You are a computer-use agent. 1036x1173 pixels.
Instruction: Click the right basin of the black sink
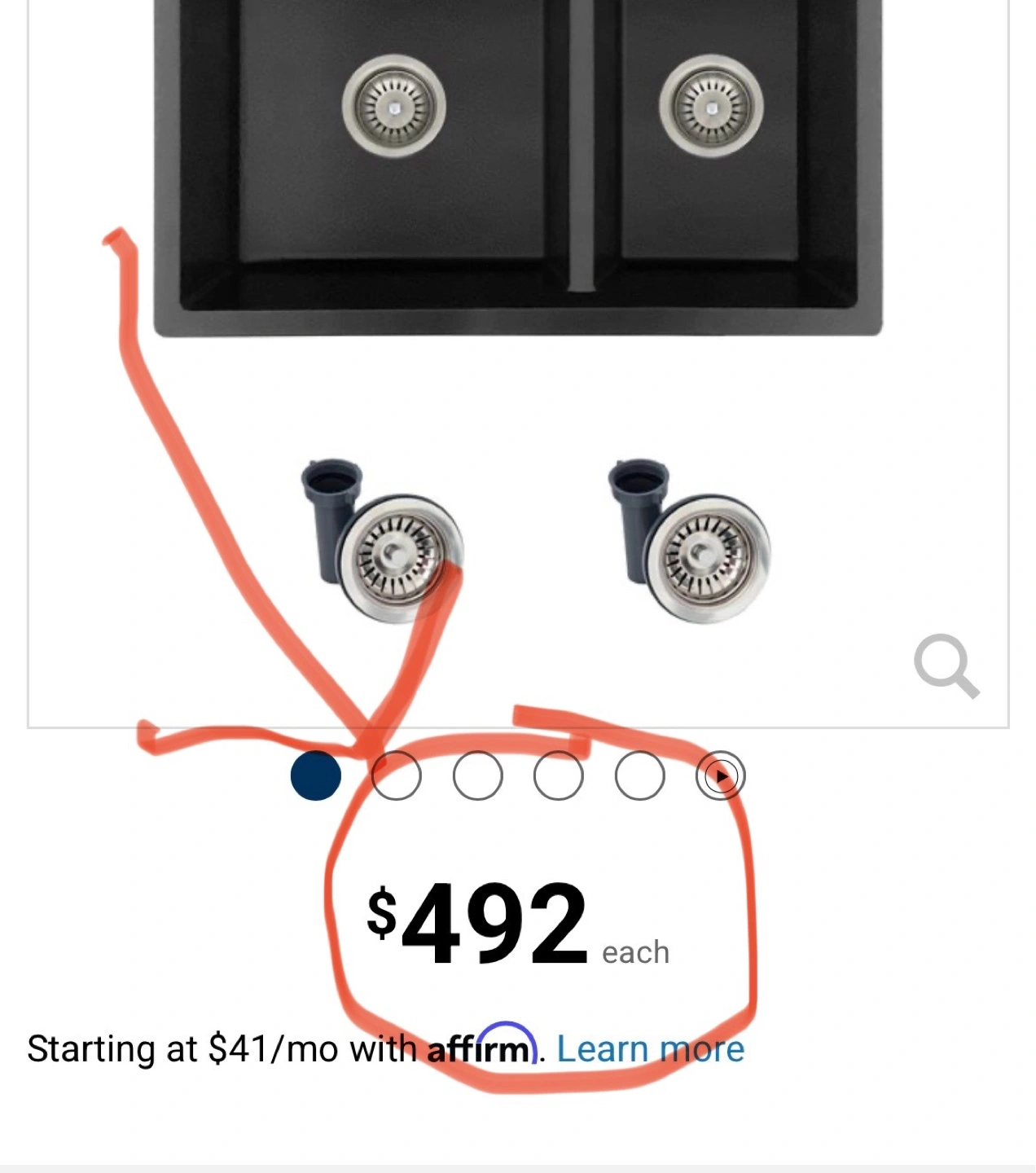(x=709, y=130)
